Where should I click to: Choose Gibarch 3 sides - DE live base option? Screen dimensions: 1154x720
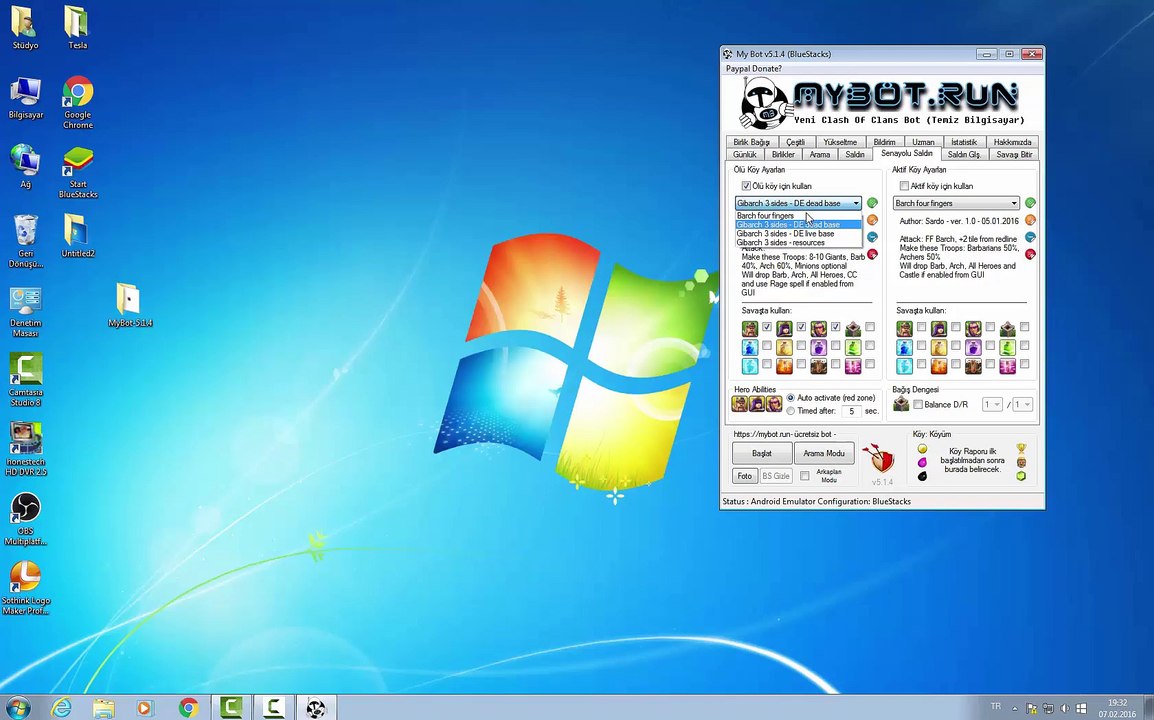799,233
